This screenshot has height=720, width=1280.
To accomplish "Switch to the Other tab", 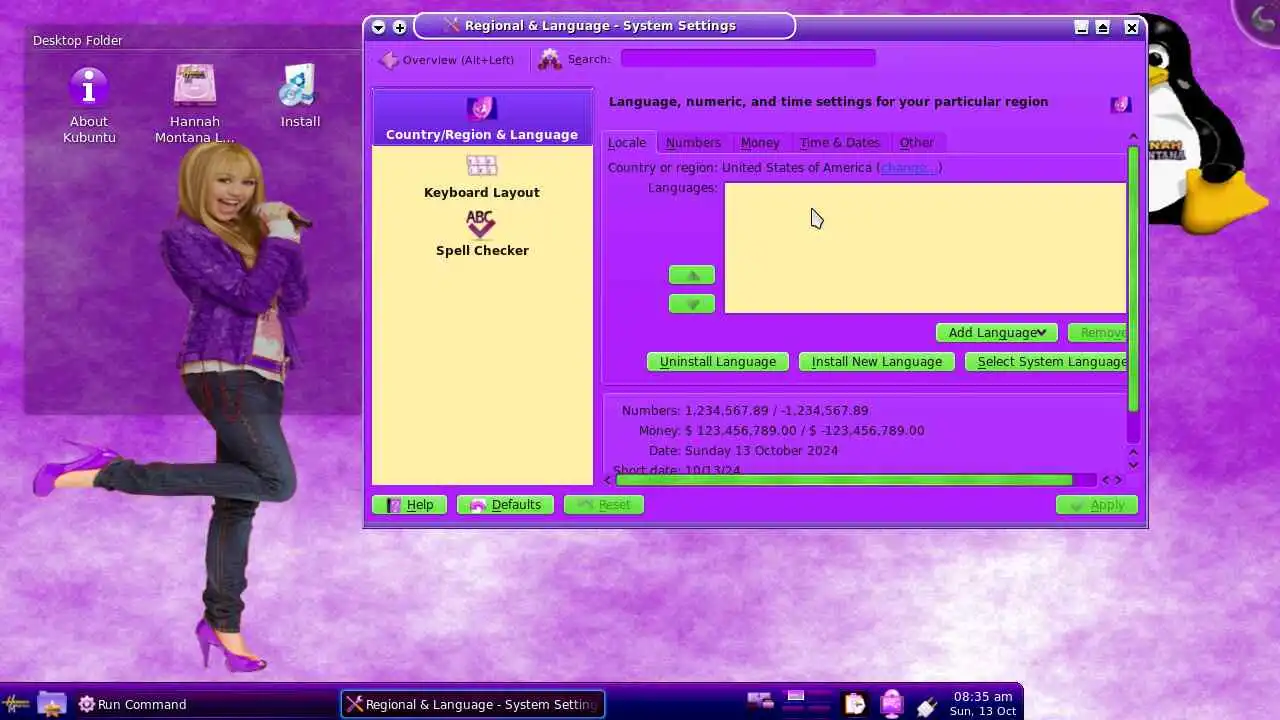I will pyautogui.click(x=916, y=142).
